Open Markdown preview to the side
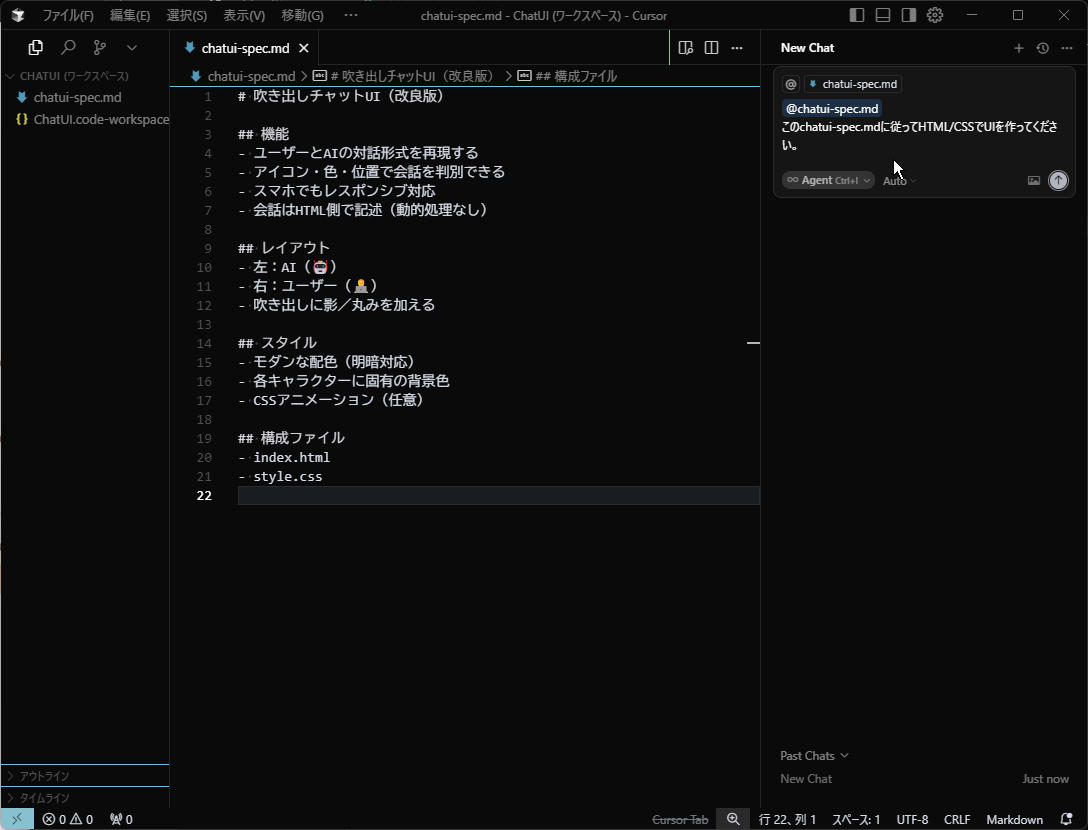This screenshot has height=830, width=1088. click(685, 47)
